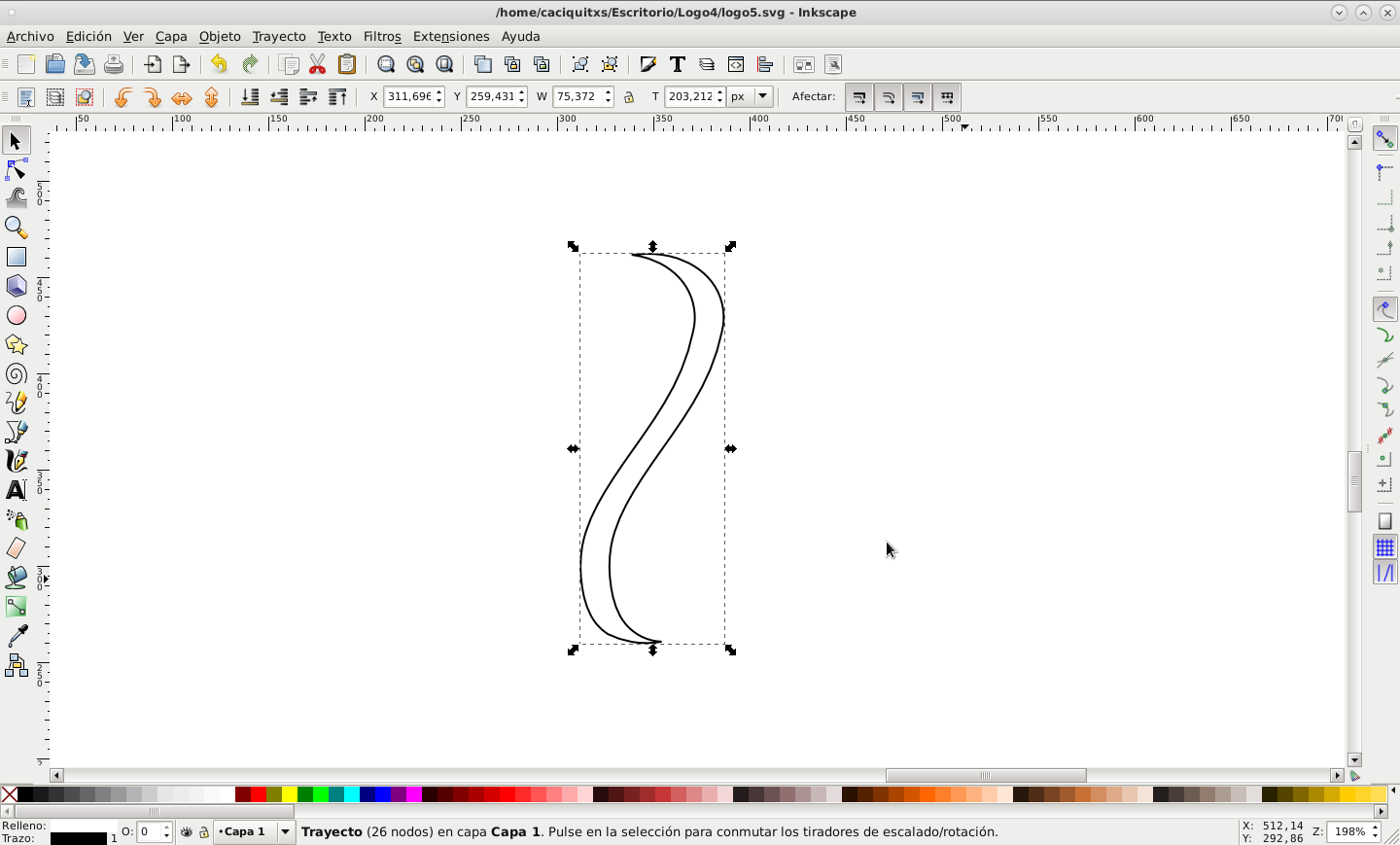Open the Extensiones menu
This screenshot has height=845, width=1400.
[451, 36]
